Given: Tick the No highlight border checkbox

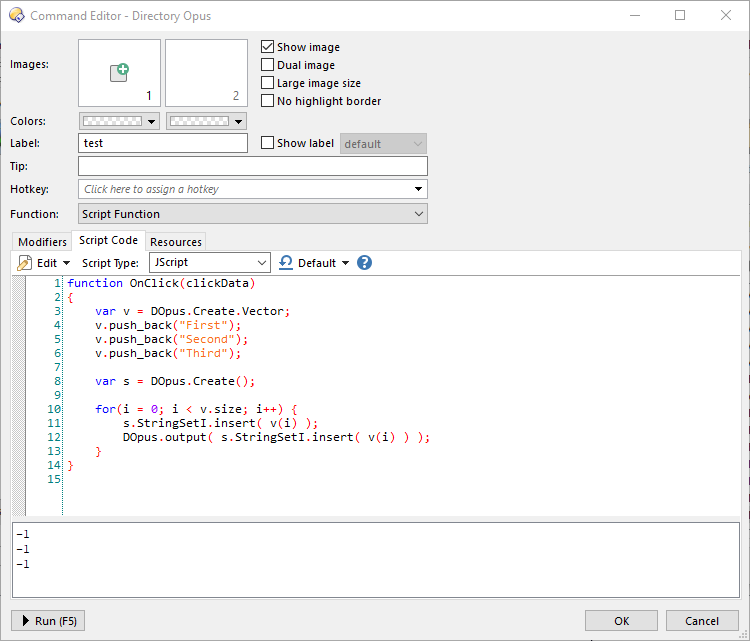Looking at the screenshot, I should point(268,101).
